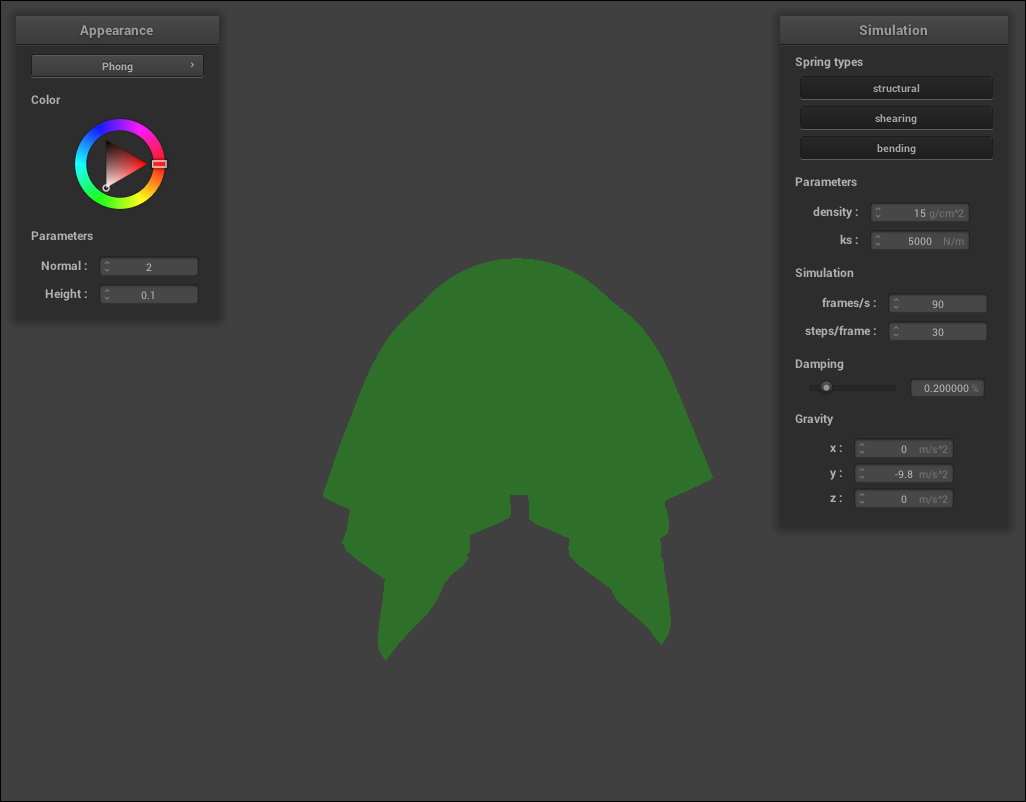The height and width of the screenshot is (802, 1026).
Task: Click the Normal value stepper arrows
Action: click(x=107, y=267)
